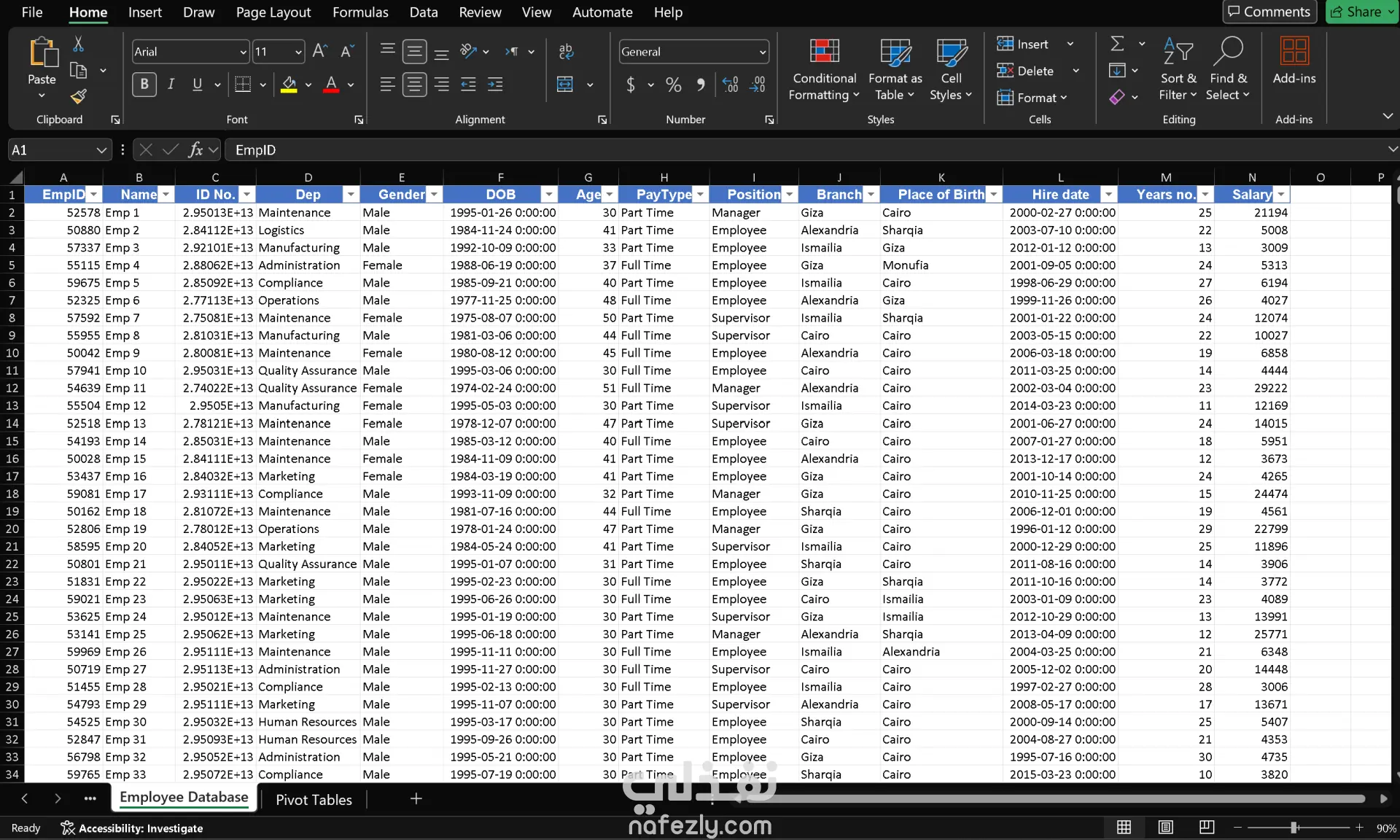Toggle Italic formatting
The image size is (1400, 840).
pyautogui.click(x=171, y=85)
